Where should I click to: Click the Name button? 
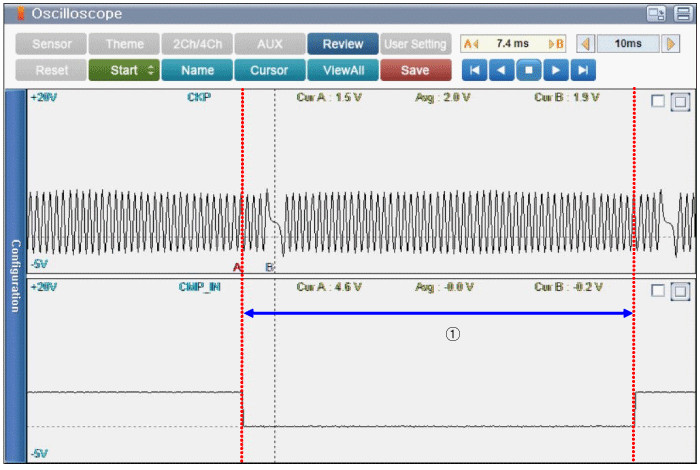coord(197,70)
